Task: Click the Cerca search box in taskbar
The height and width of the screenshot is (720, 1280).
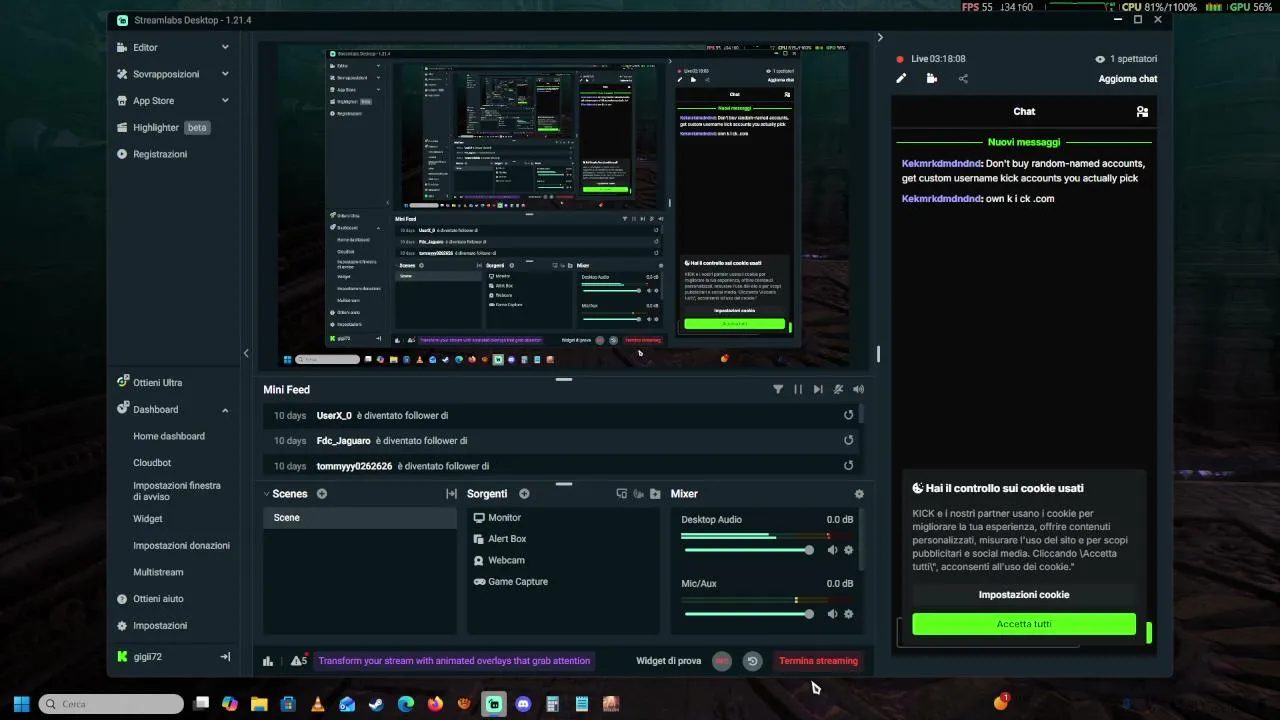Action: point(111,704)
